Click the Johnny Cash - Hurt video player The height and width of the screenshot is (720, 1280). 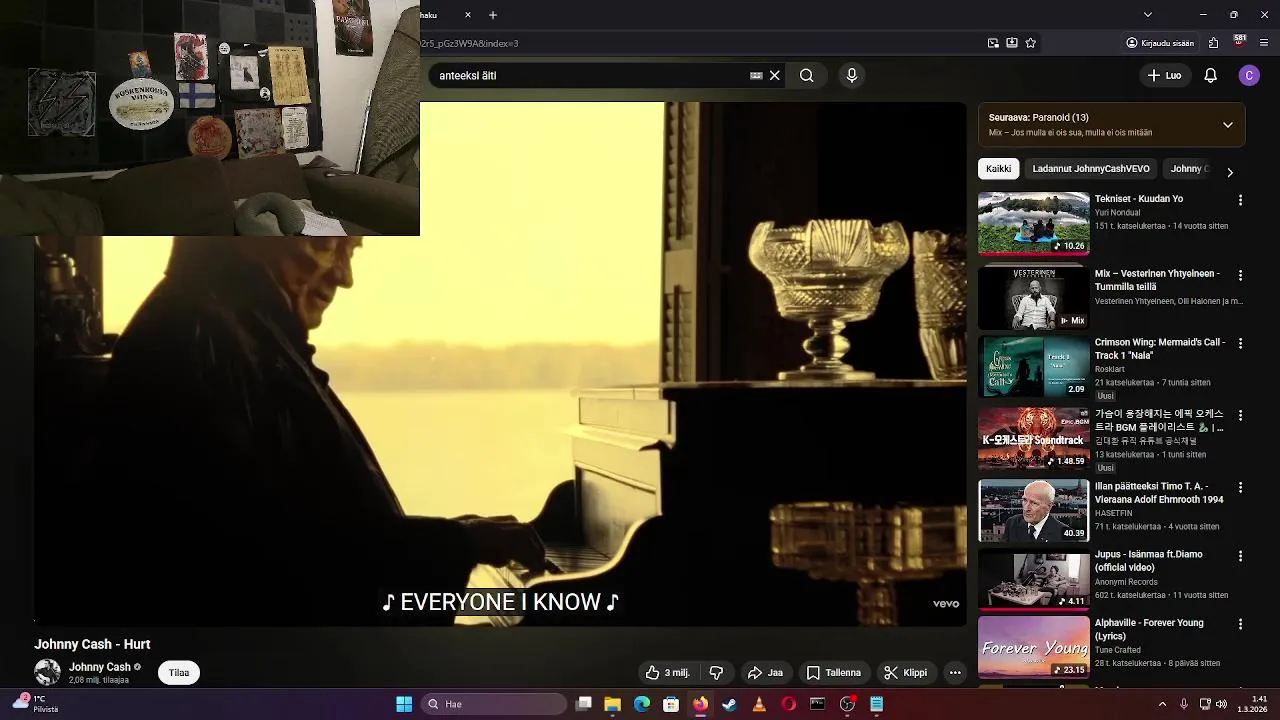tap(500, 364)
